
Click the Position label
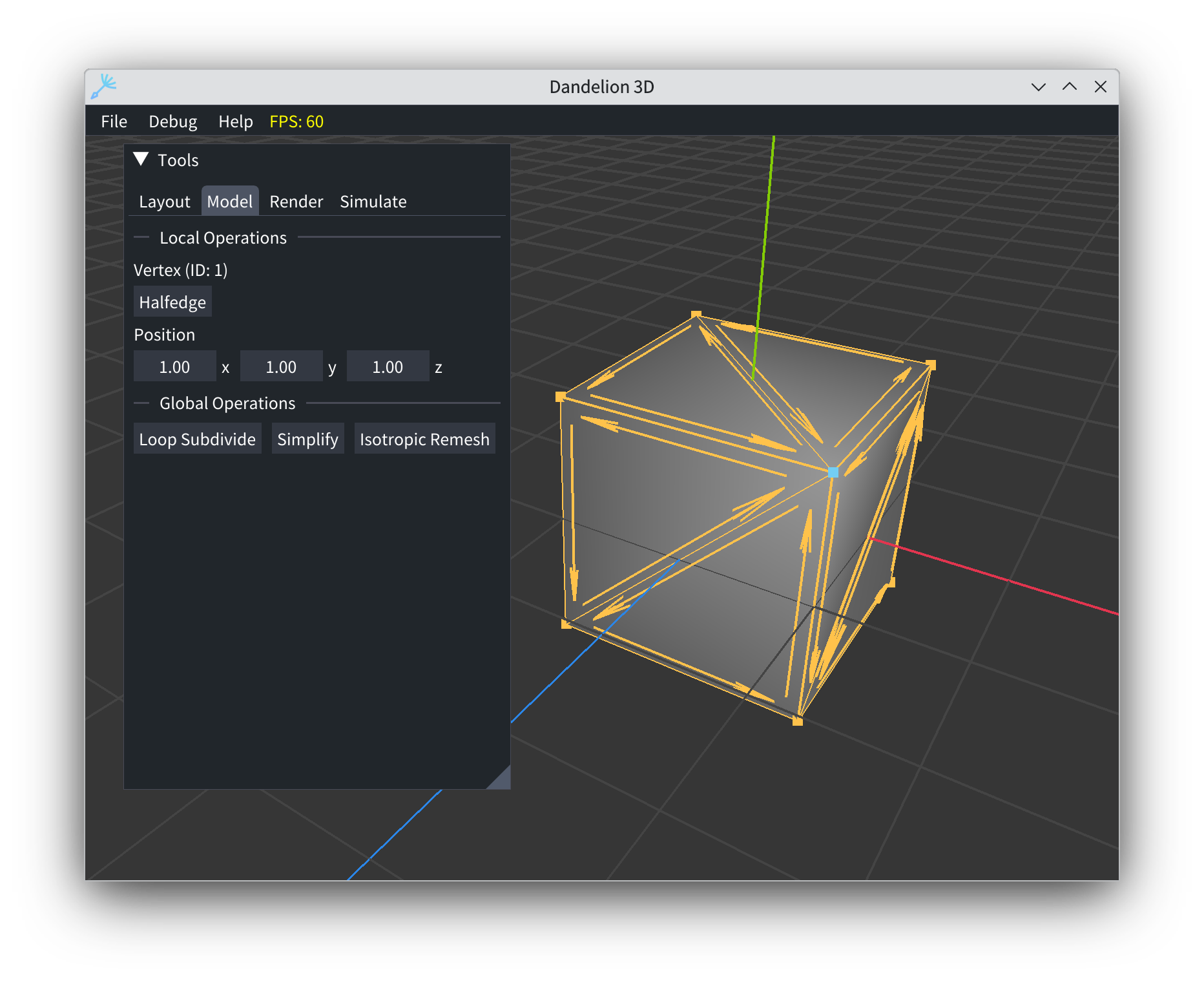click(x=164, y=335)
